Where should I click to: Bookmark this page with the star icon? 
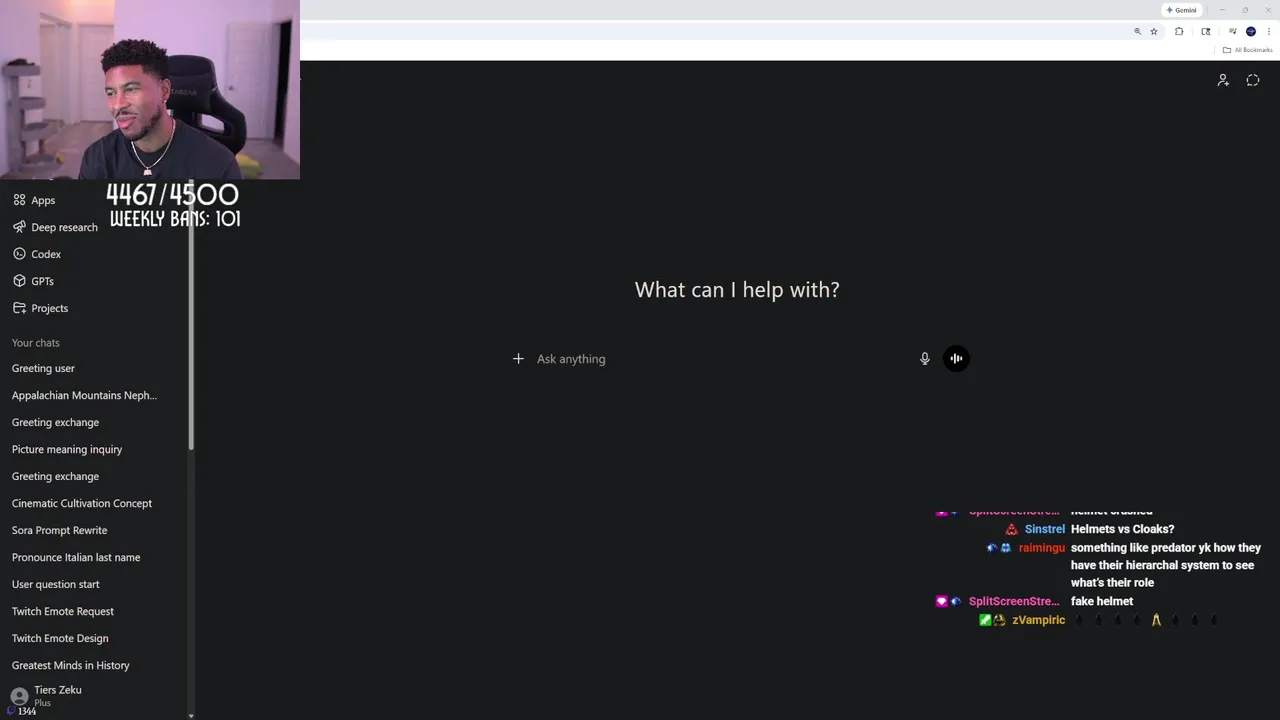click(x=1154, y=31)
